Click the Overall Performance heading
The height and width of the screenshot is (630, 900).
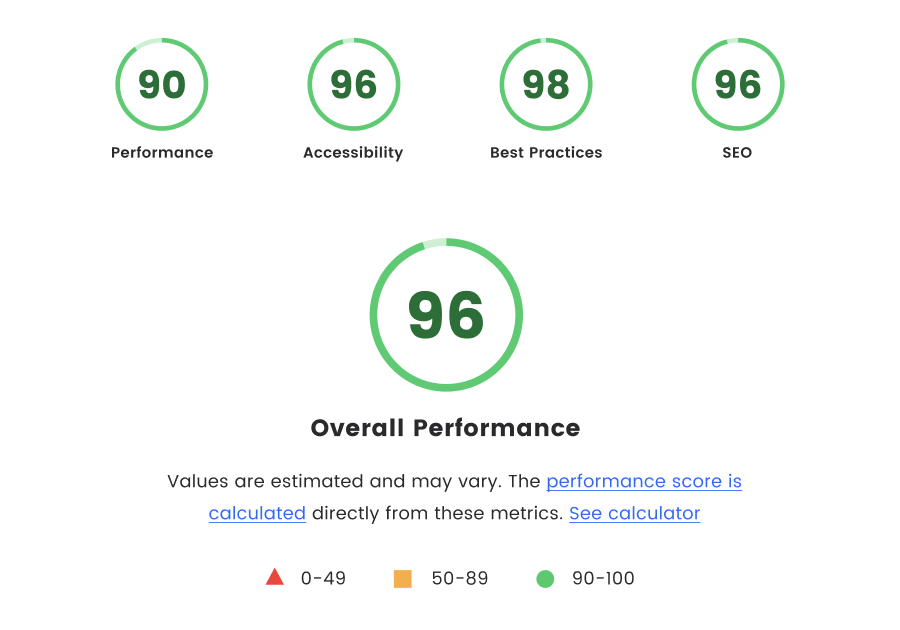[446, 427]
